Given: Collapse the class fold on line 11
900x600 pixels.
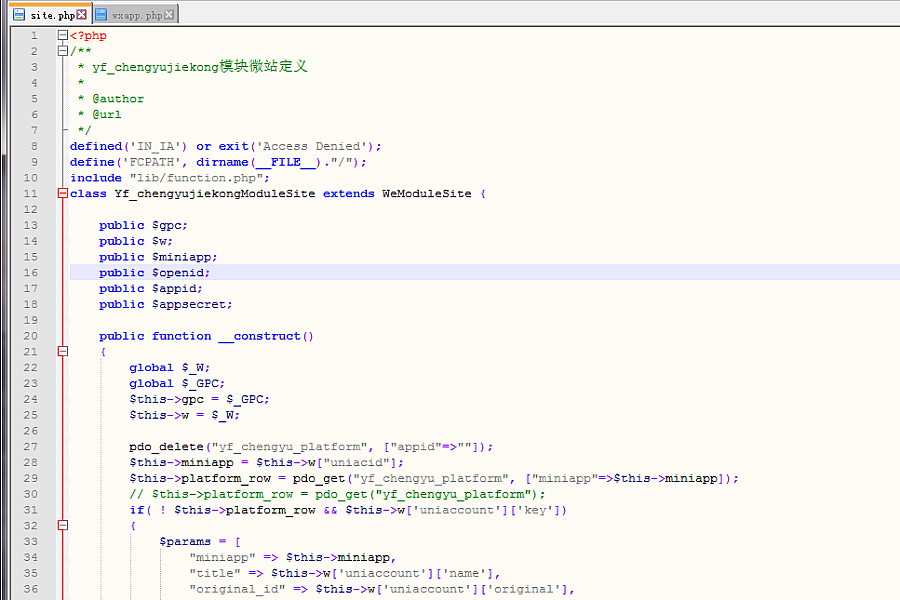Looking at the screenshot, I should [63, 193].
